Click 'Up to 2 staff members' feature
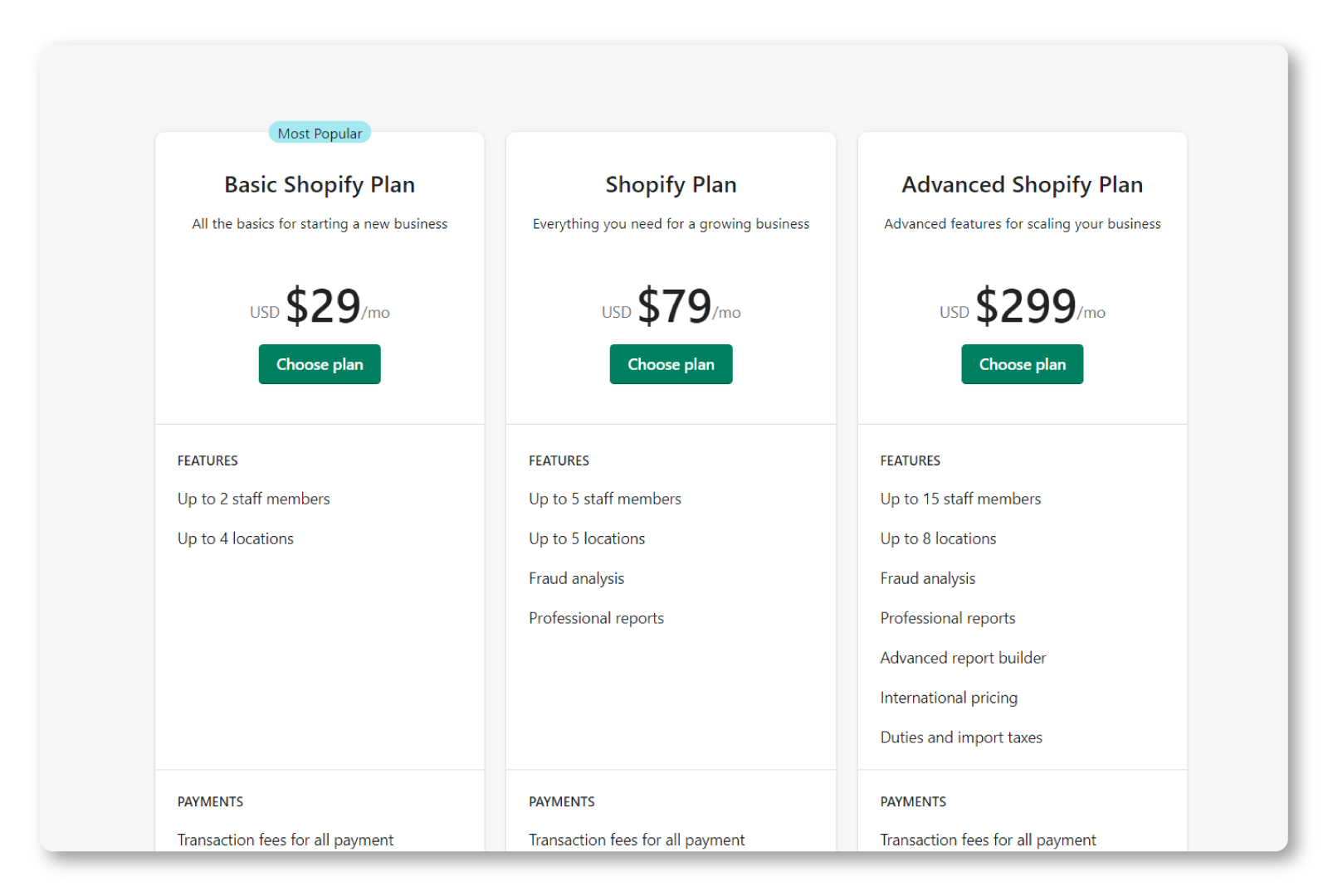Screen dimensions: 1328x896 tap(253, 499)
